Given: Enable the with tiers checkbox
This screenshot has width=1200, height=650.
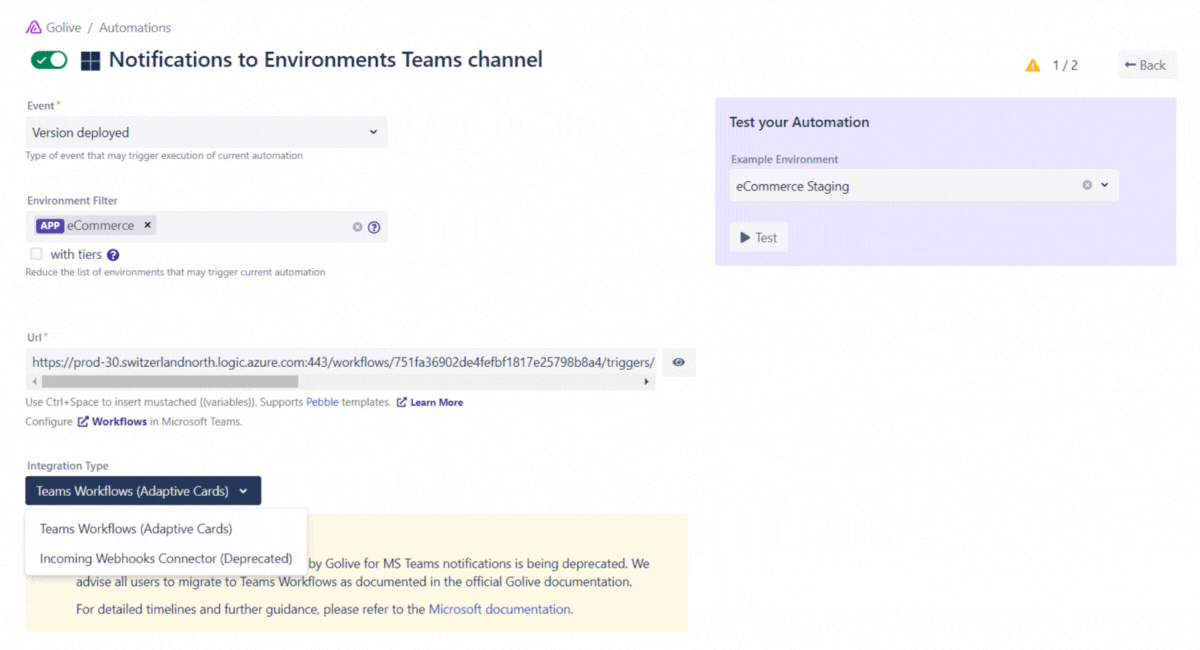Looking at the screenshot, I should (x=35, y=254).
